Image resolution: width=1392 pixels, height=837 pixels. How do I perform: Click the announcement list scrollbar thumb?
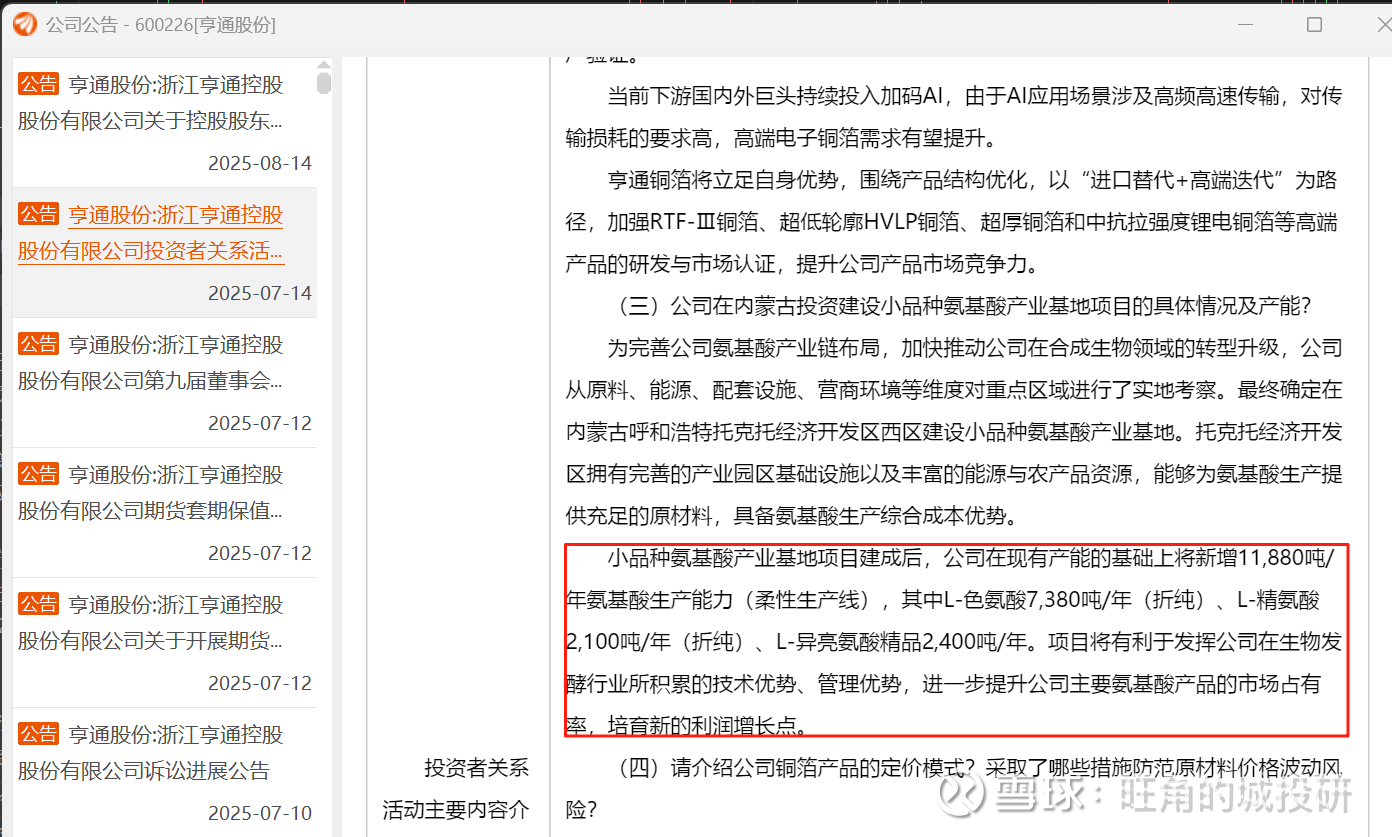pos(324,83)
